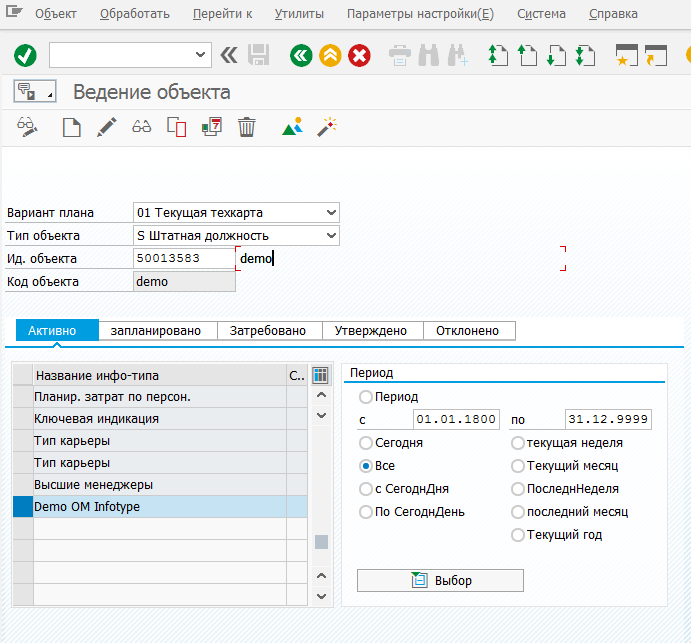The image size is (691, 643).
Task: Expand the Вариант плана dropdown
Action: pos(331,212)
